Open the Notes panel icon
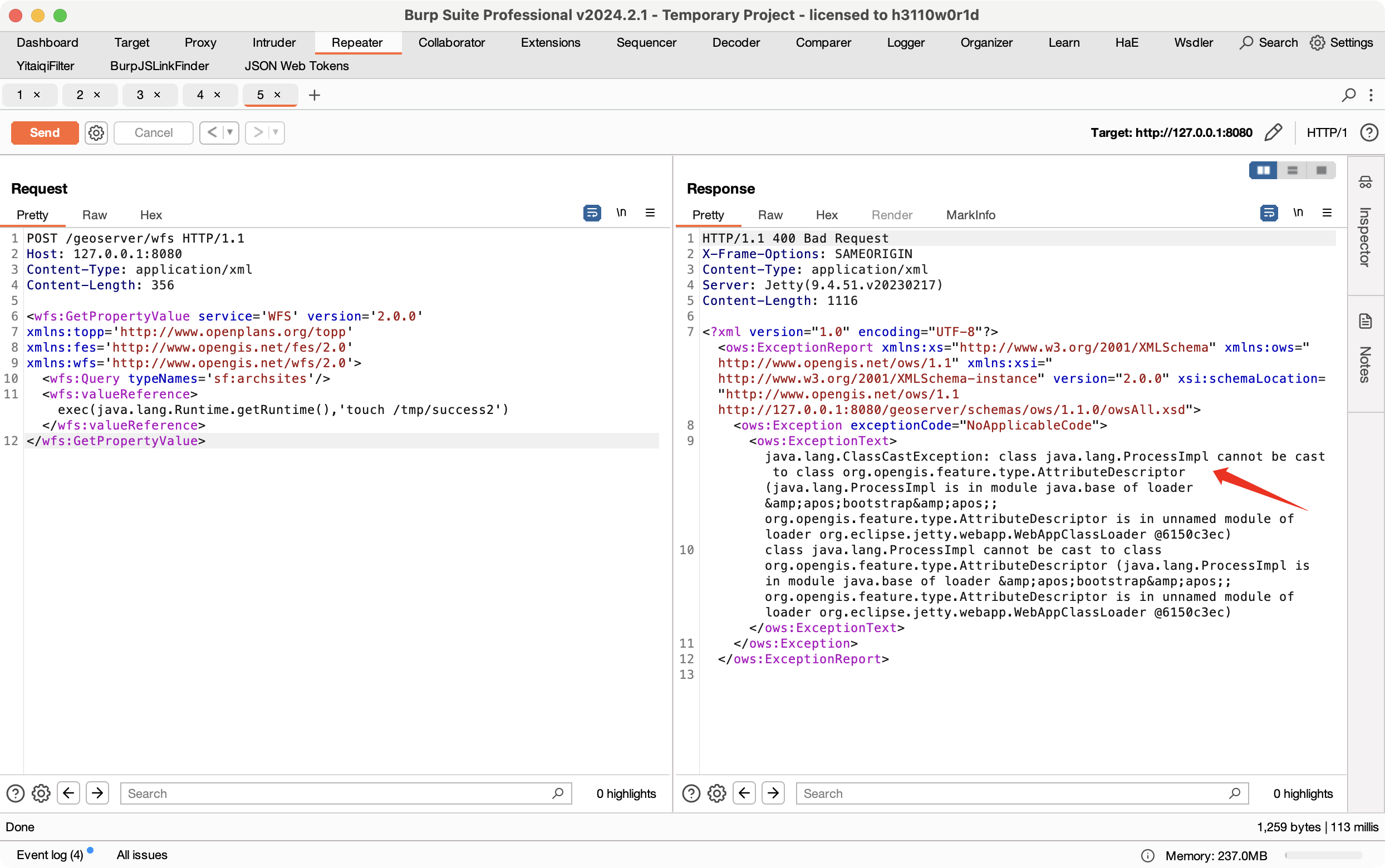The image size is (1385, 868). (x=1365, y=321)
